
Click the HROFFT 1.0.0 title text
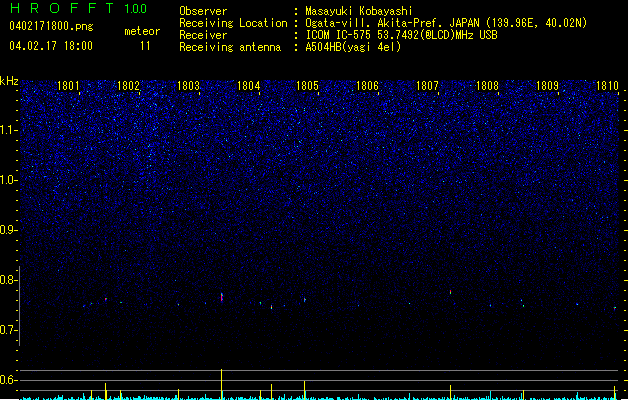(78, 8)
